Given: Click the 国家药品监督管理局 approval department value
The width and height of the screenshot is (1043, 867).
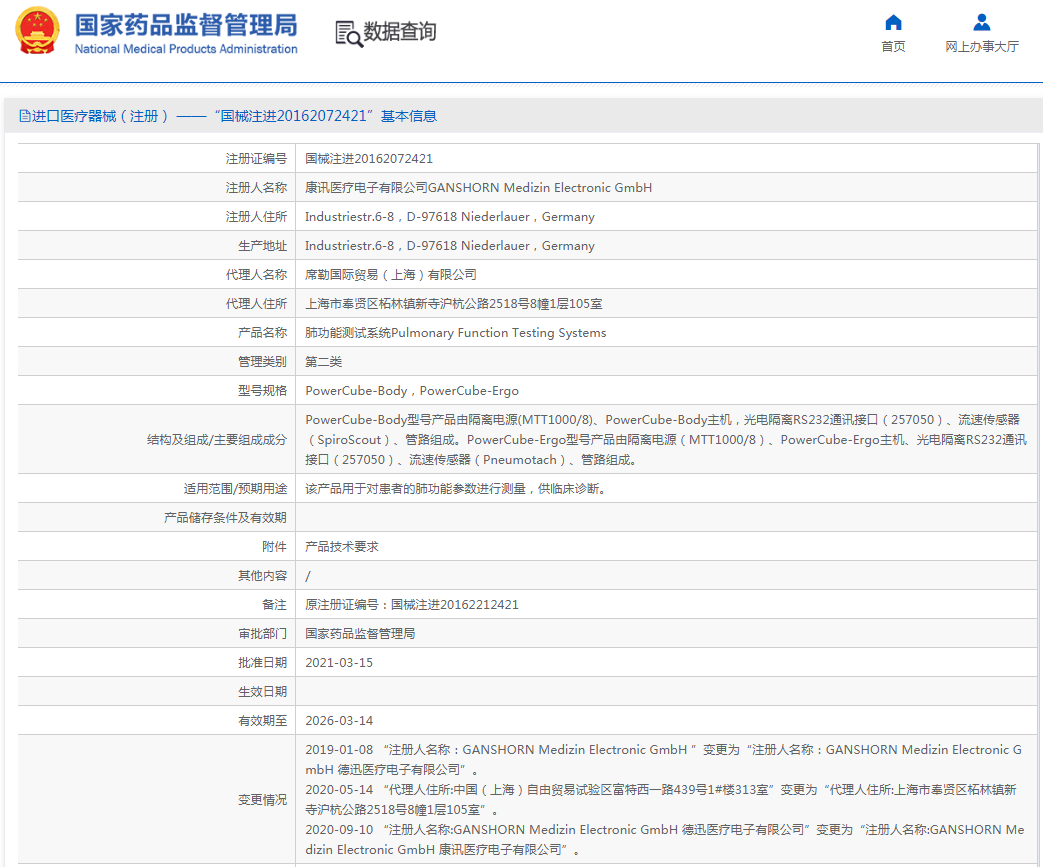Looking at the screenshot, I should point(360,633).
